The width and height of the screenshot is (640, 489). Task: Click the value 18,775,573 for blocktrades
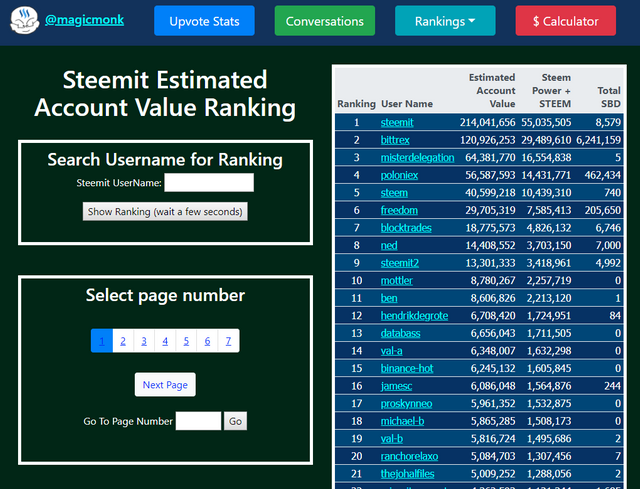(490, 228)
